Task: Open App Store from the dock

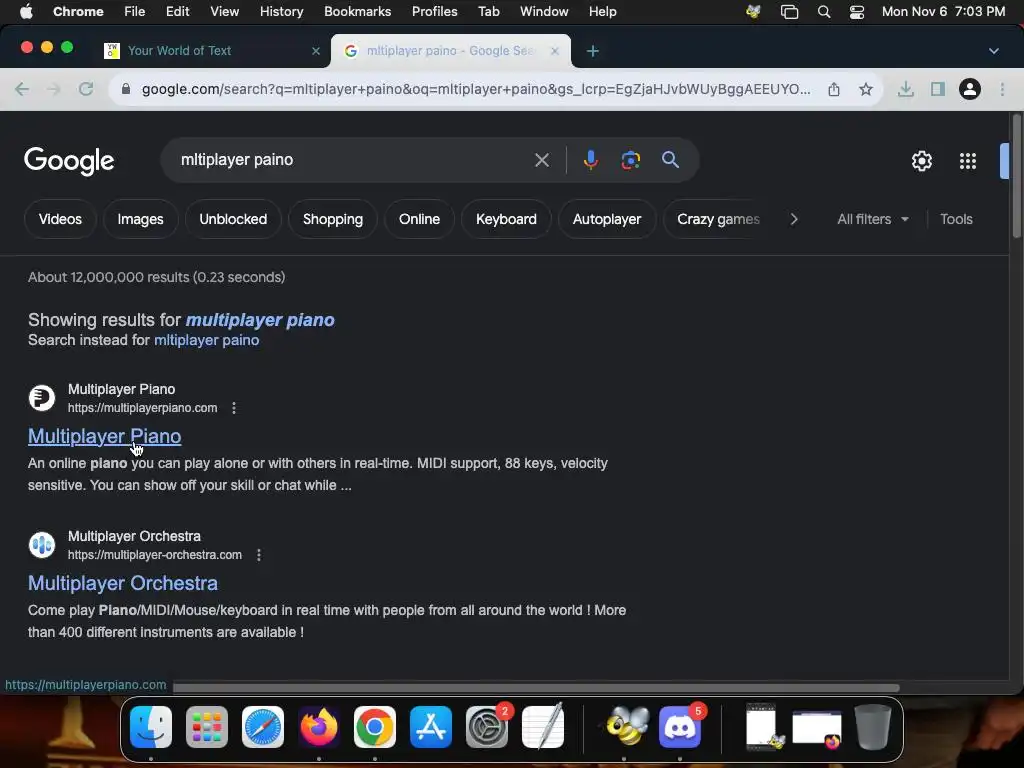Action: [431, 727]
